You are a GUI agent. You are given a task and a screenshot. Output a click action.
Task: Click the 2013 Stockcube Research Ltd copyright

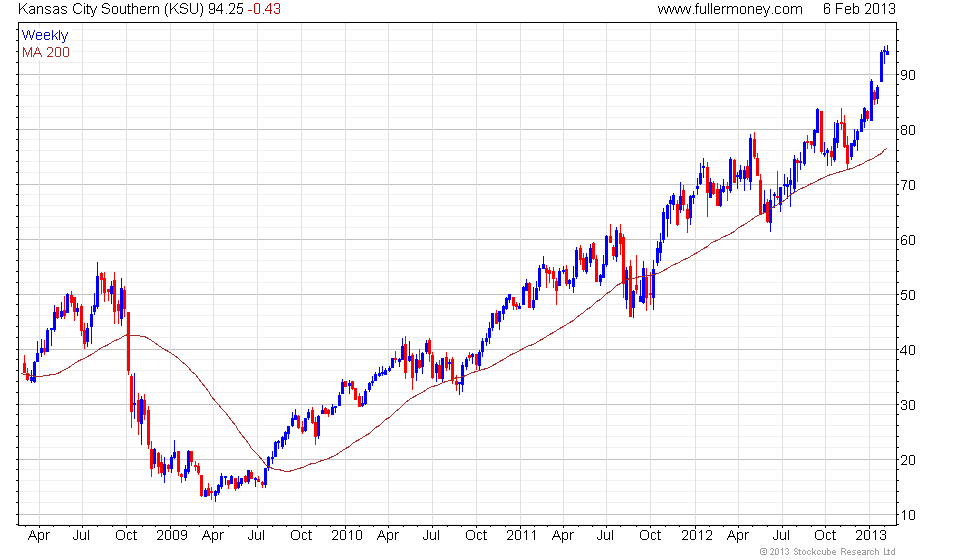coord(828,552)
